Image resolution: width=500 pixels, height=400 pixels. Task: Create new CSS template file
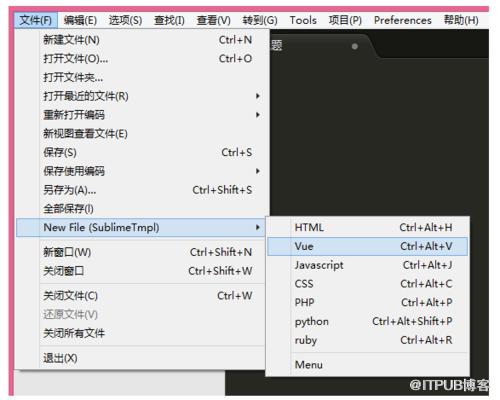coord(368,284)
